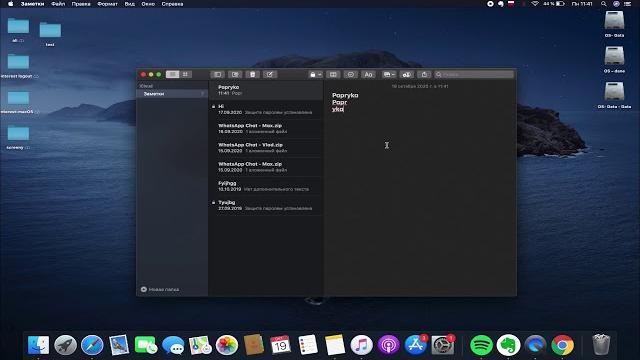Open the Окно menu
The image size is (640, 360).
click(x=148, y=4)
